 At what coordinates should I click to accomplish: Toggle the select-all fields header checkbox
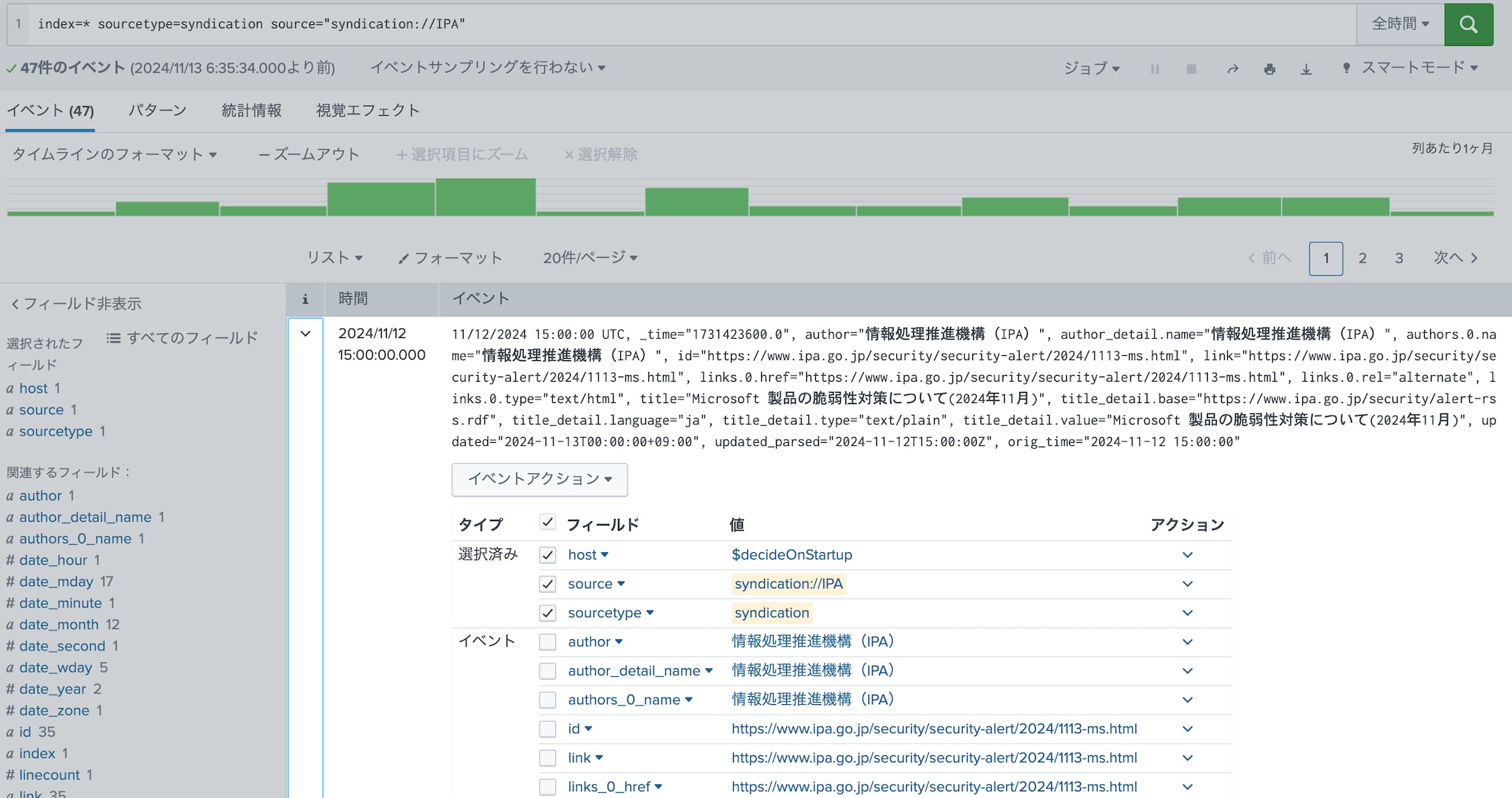point(547,523)
